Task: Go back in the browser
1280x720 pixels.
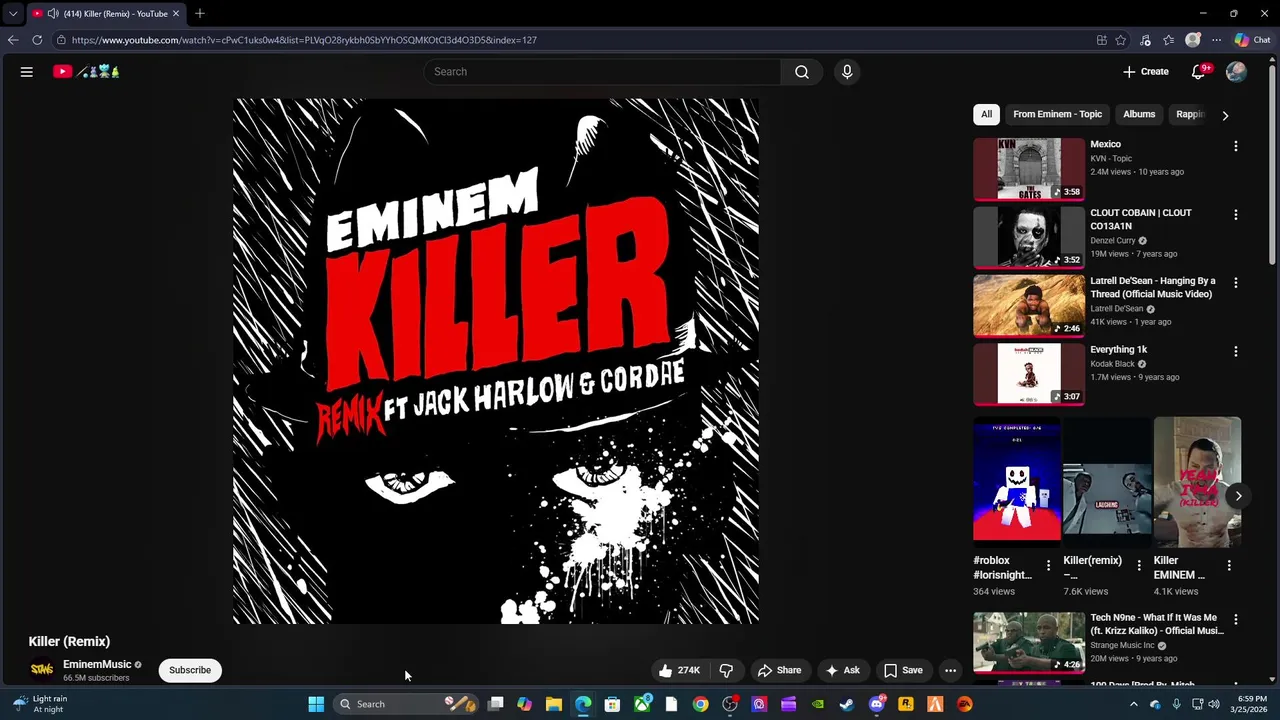Action: tap(13, 40)
